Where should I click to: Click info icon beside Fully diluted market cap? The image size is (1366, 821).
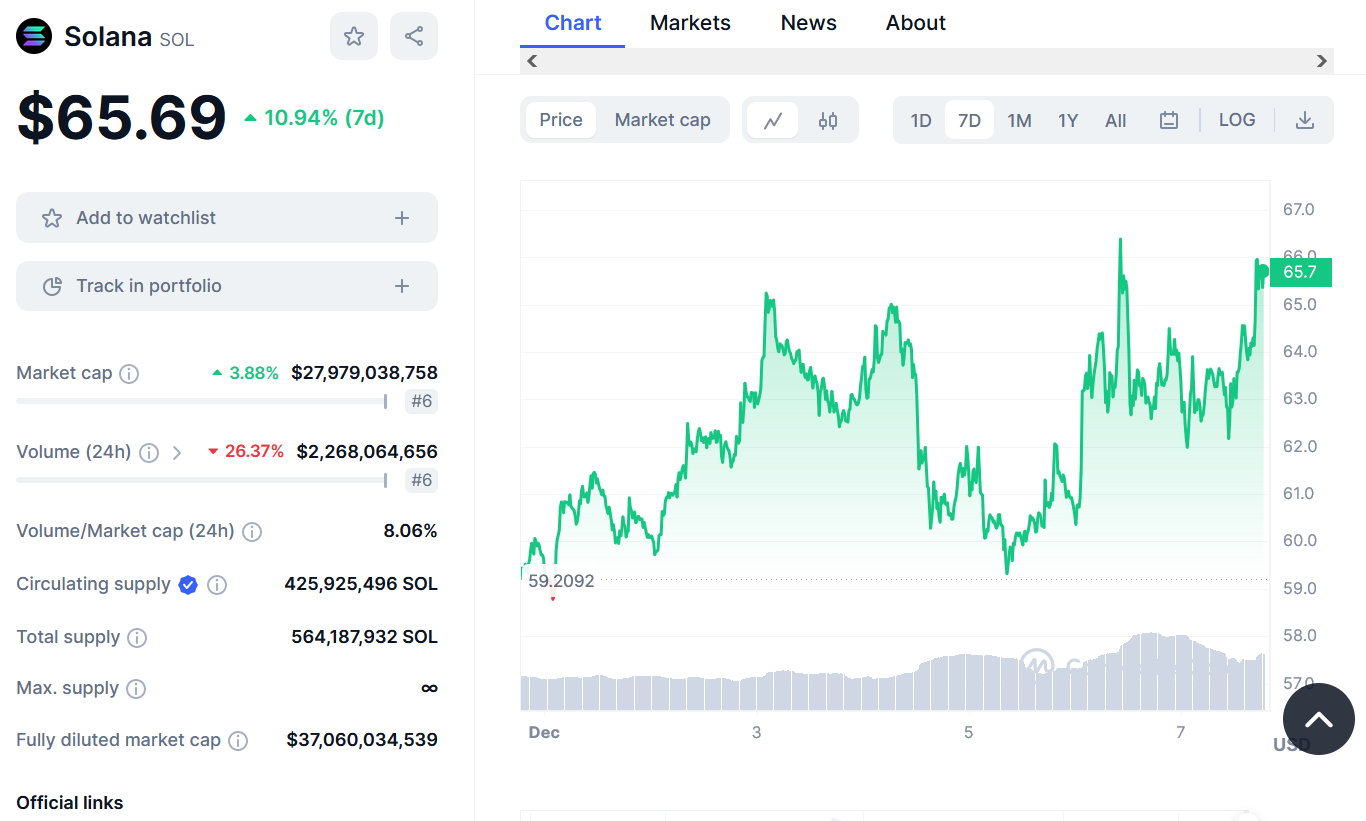(238, 741)
